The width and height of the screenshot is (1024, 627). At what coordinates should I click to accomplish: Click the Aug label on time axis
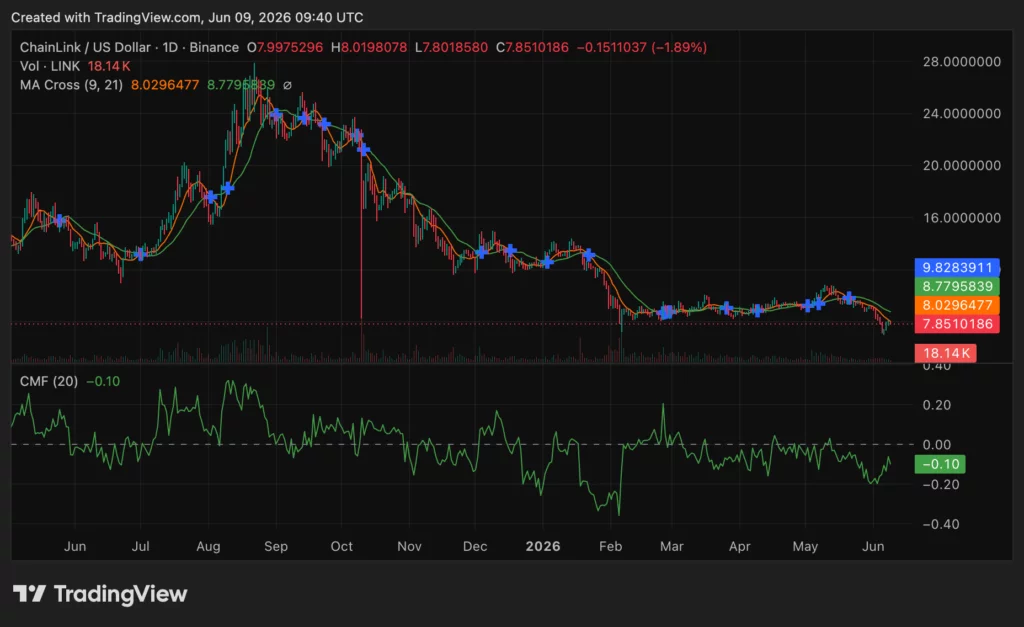coord(208,547)
